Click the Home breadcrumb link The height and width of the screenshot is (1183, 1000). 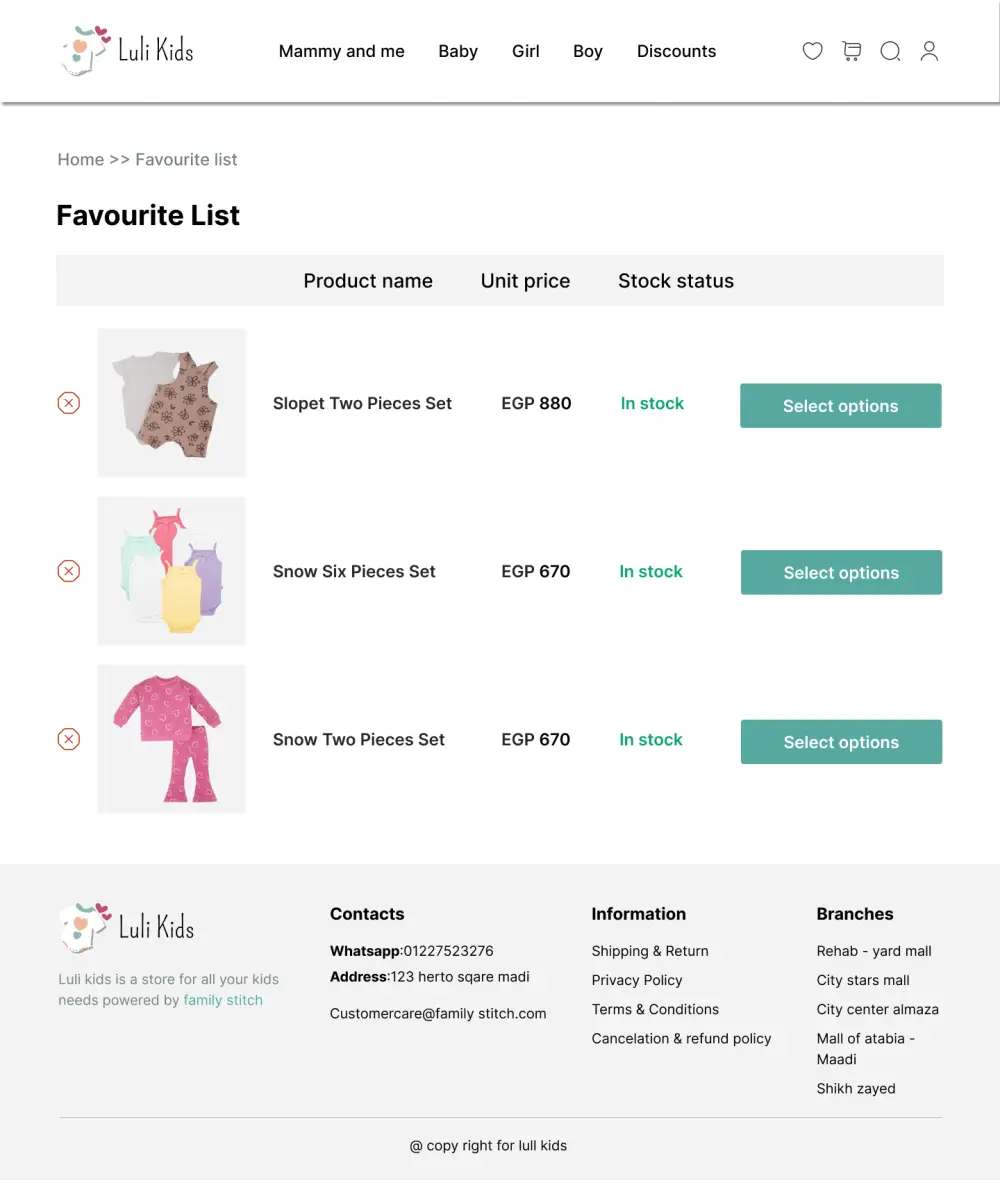click(80, 159)
